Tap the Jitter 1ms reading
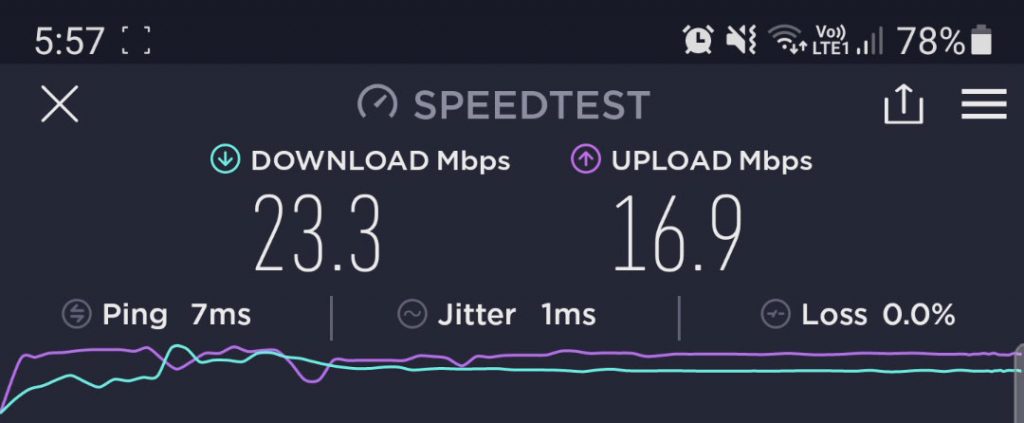The height and width of the screenshot is (423, 1024). pos(517,315)
